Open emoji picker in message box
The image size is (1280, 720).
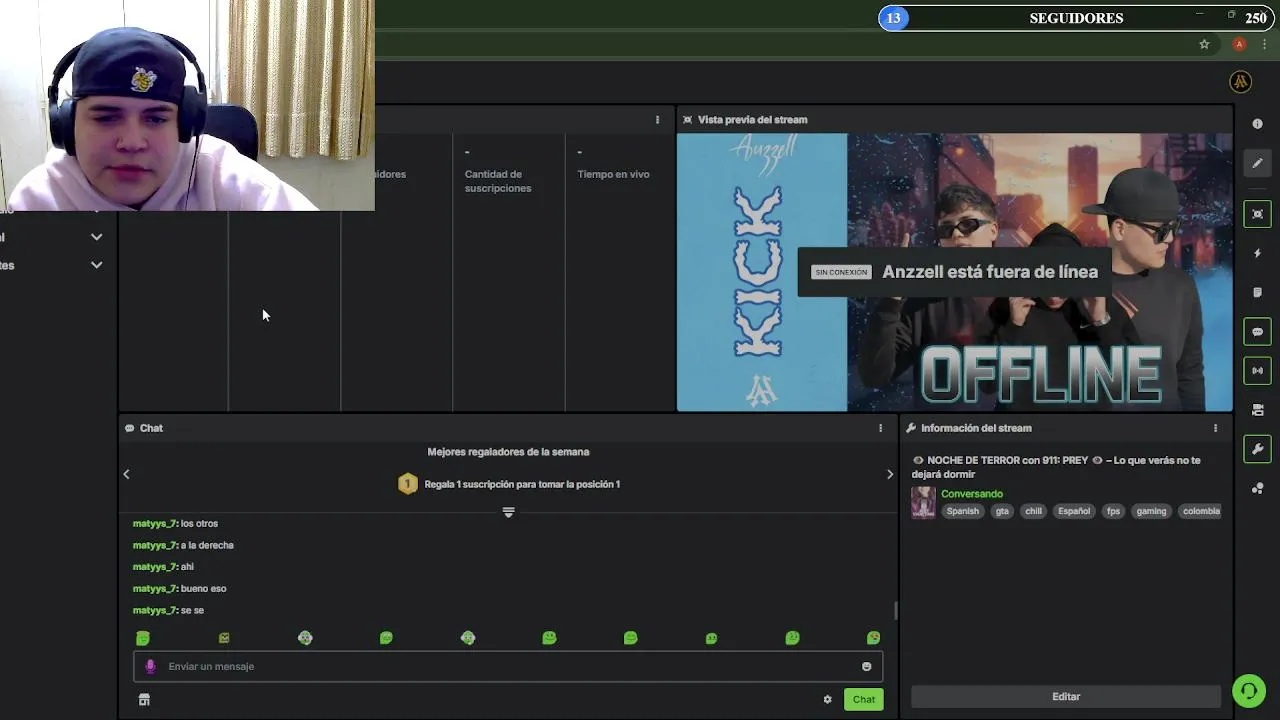pos(866,666)
